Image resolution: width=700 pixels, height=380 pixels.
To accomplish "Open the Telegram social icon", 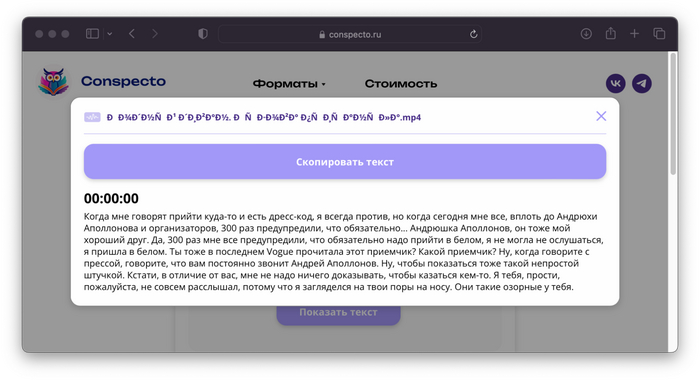I will tap(642, 84).
